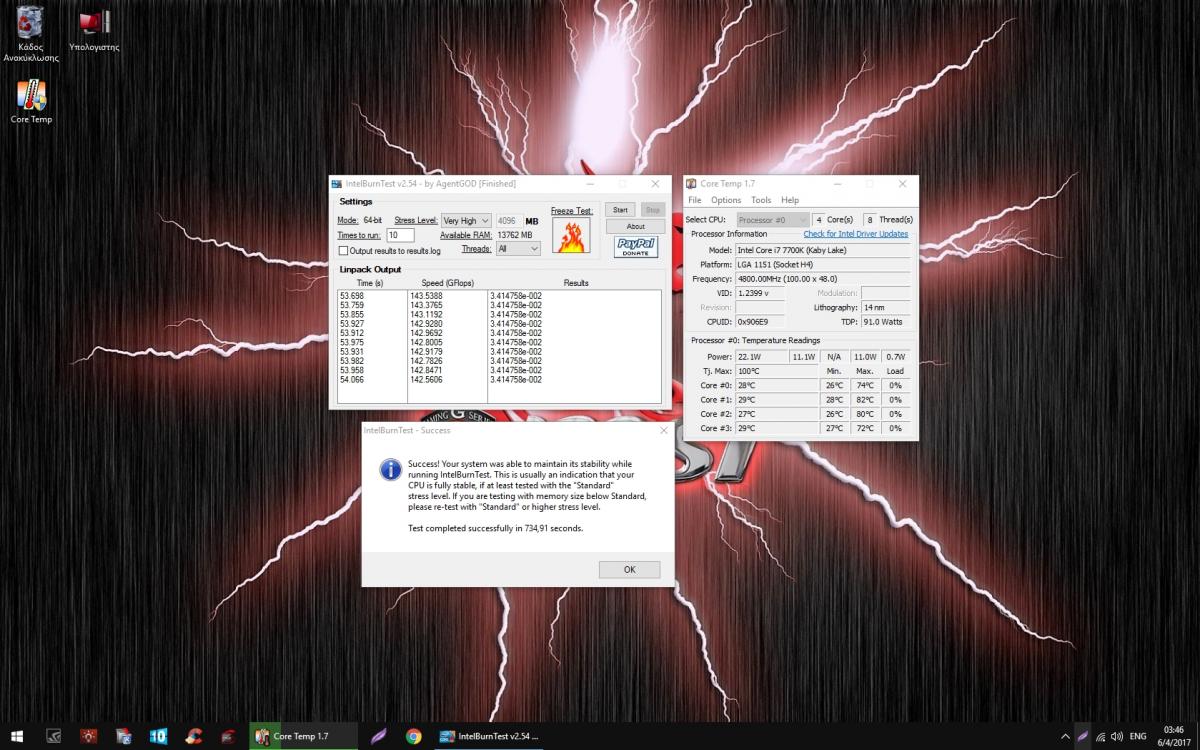This screenshot has height=750, width=1200.
Task: Open Google Chrome from the taskbar
Action: tap(413, 736)
